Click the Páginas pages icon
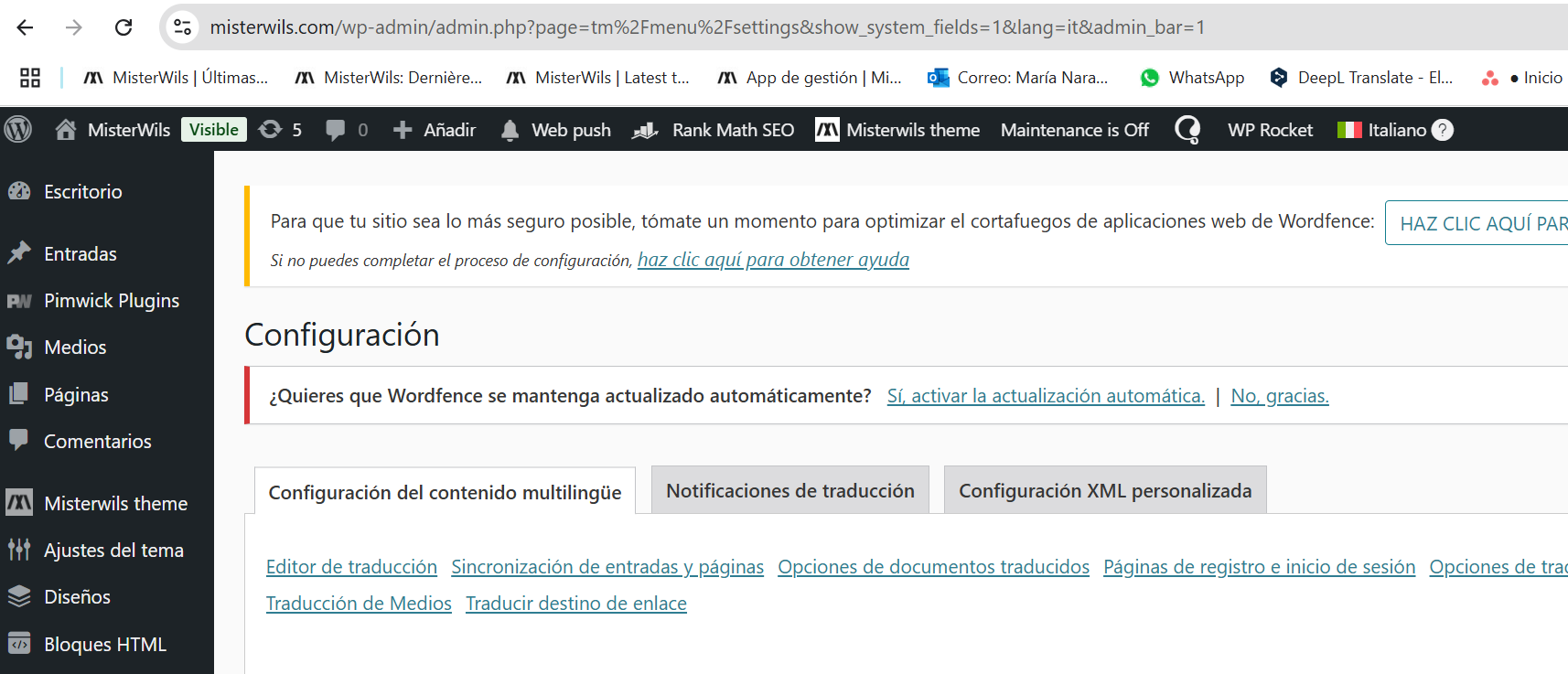Viewport: 1568px width, 674px height. (x=18, y=394)
